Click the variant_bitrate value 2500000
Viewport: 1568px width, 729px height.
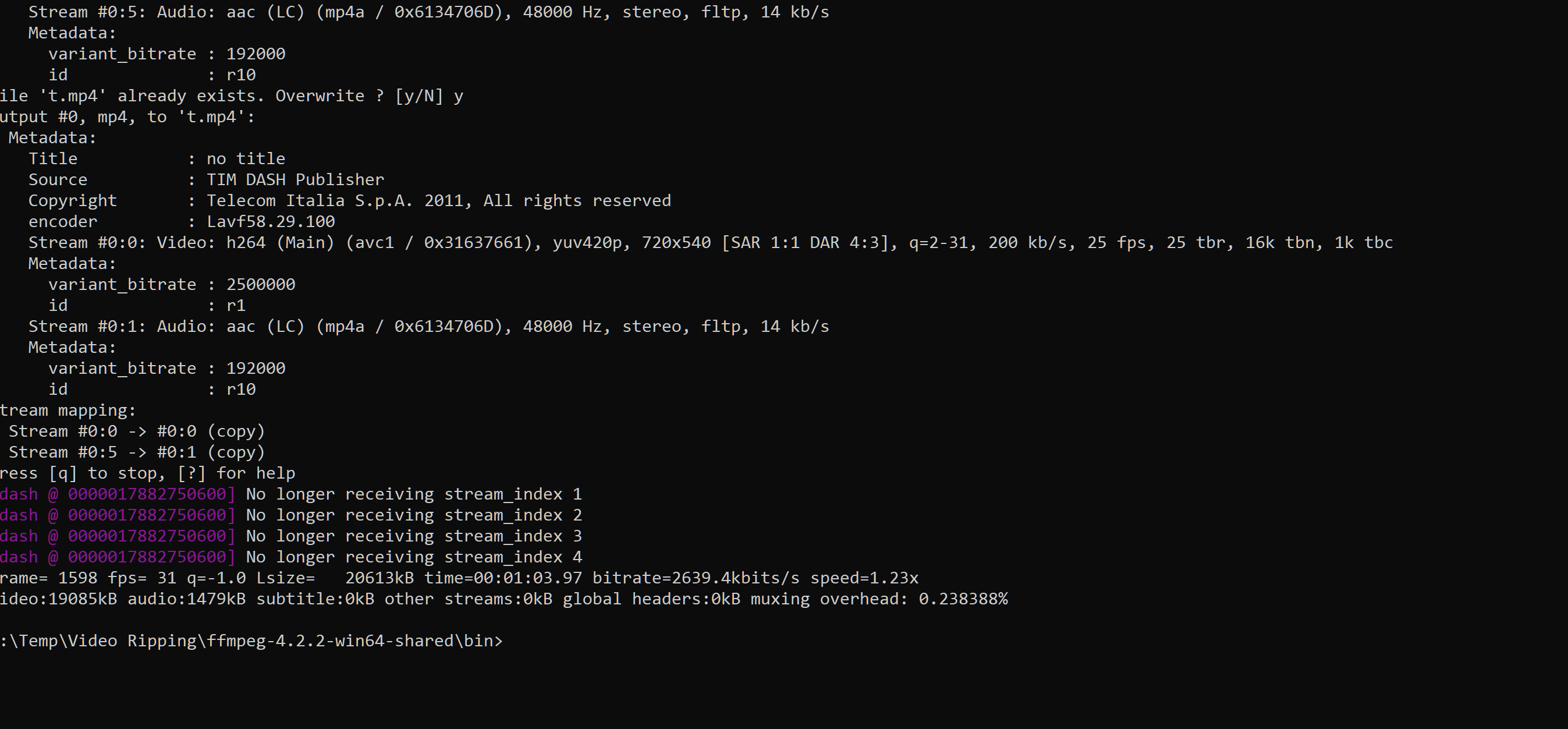[261, 284]
